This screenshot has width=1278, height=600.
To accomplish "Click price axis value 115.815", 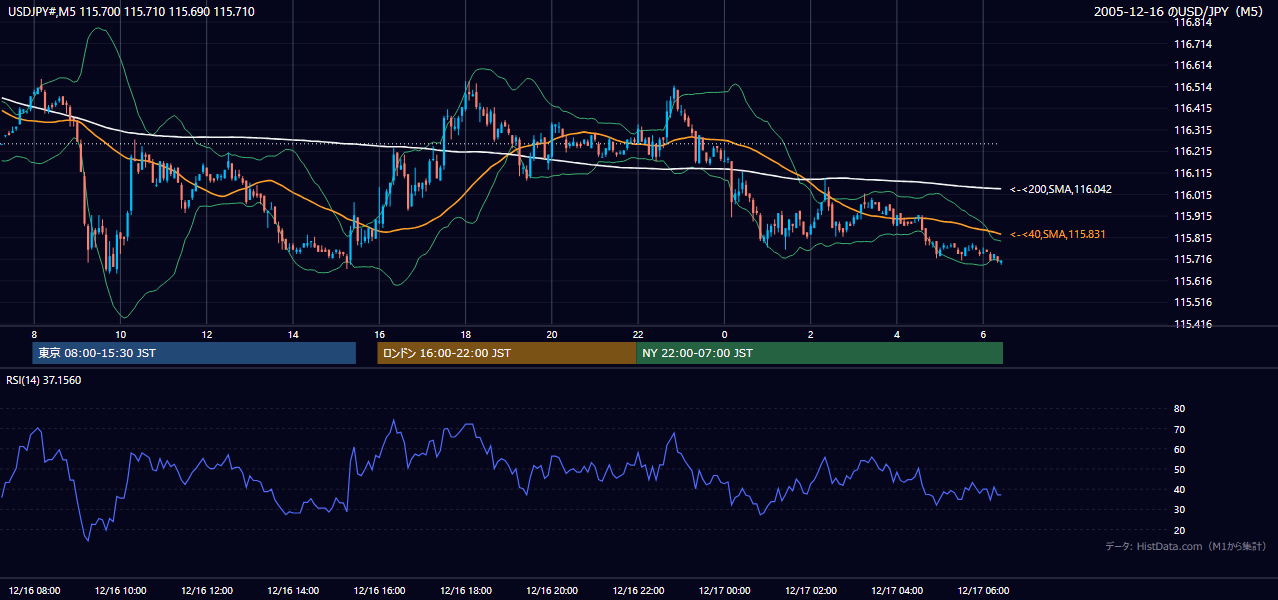I will (1193, 238).
